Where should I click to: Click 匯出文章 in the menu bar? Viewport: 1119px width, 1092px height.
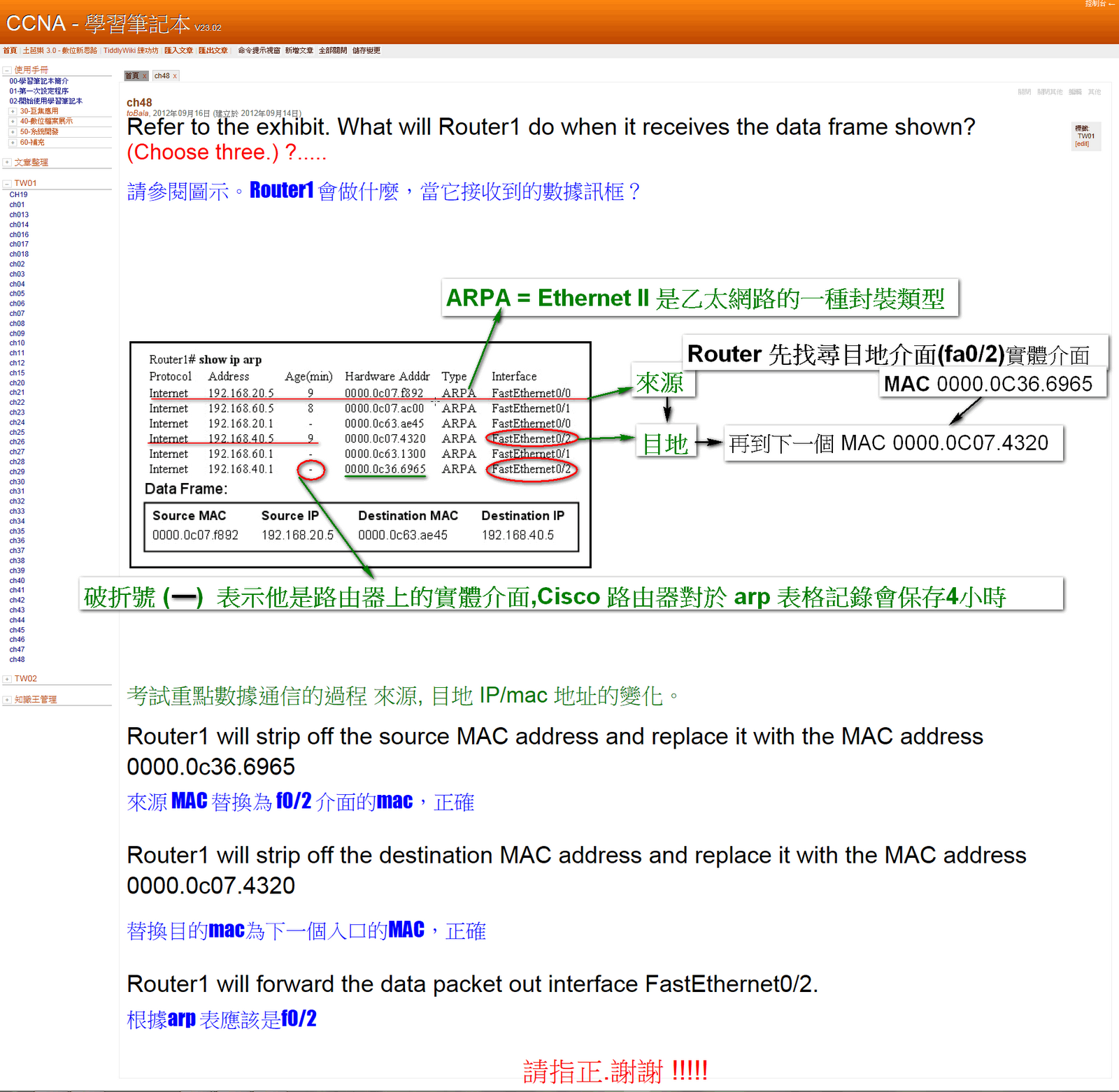[x=213, y=50]
